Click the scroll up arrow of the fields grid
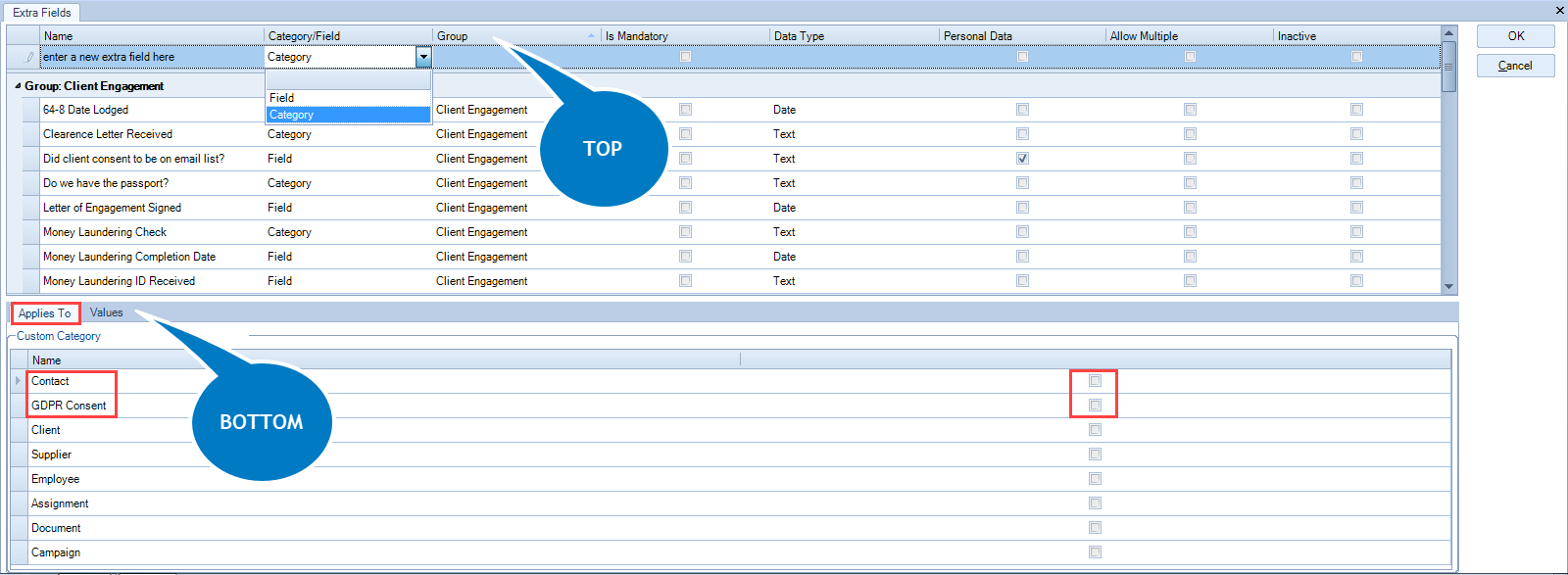Screen dimensions: 1568x575 (x=1448, y=33)
